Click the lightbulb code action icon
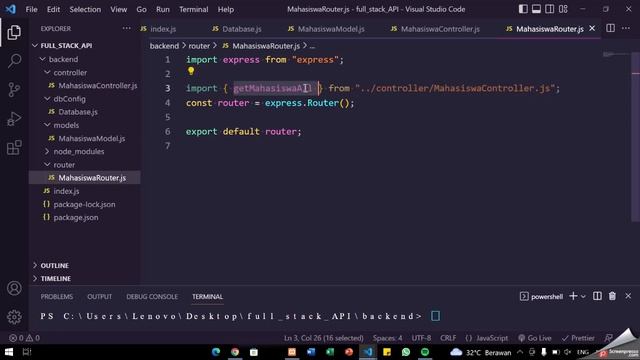This screenshot has width=640, height=360. coord(191,71)
